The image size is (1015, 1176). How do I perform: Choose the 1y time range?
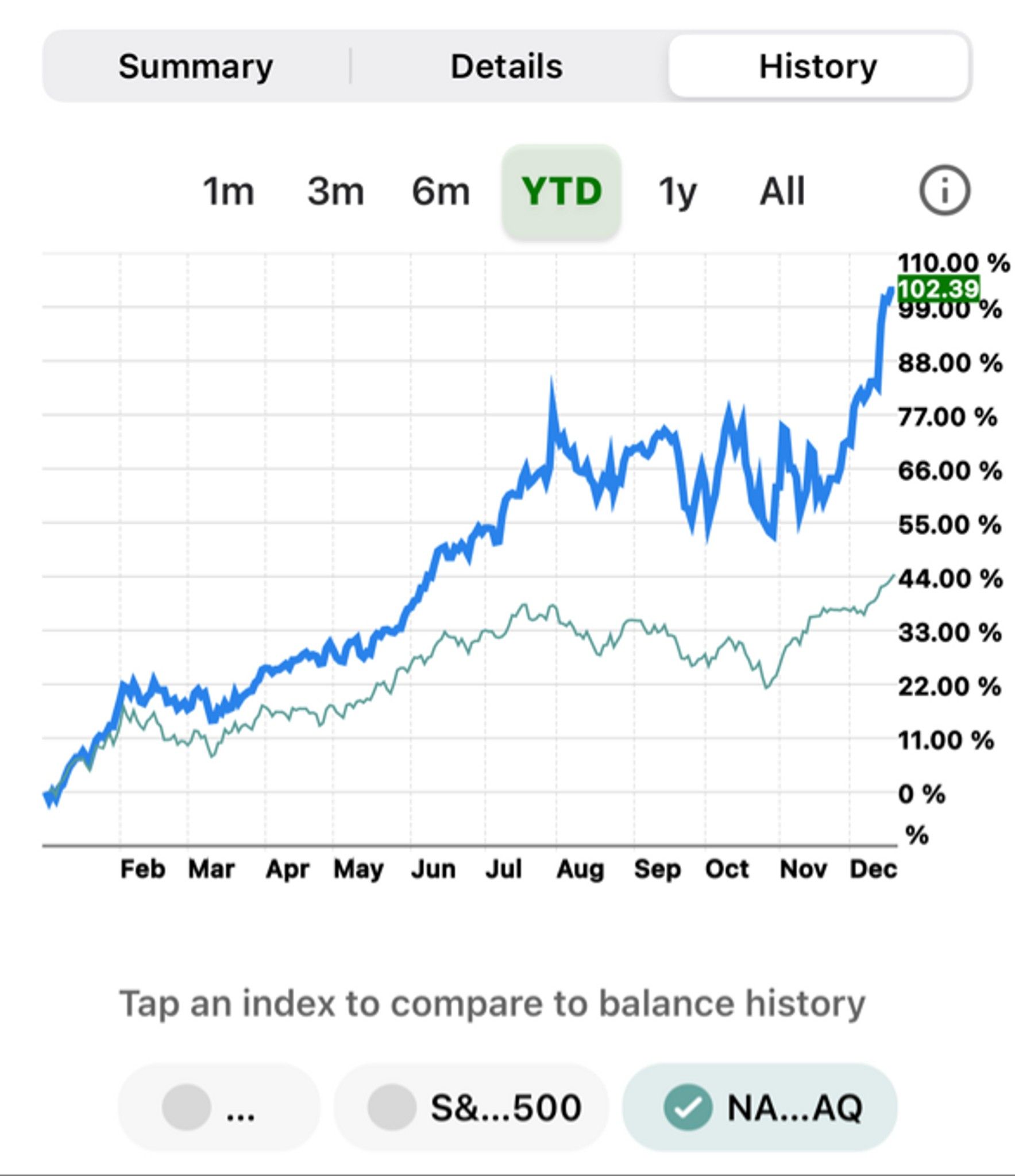677,191
